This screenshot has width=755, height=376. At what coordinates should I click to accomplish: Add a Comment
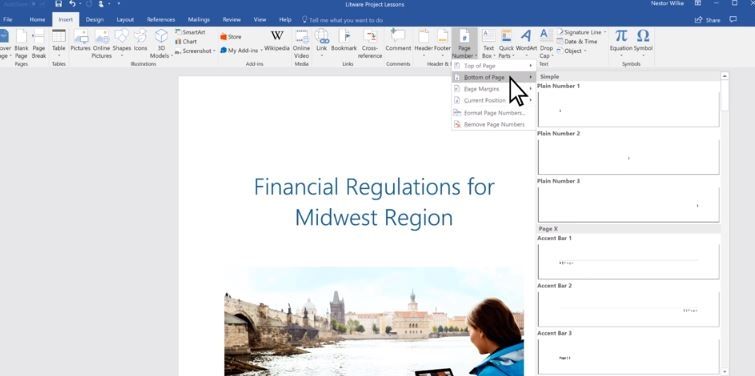coord(398,41)
